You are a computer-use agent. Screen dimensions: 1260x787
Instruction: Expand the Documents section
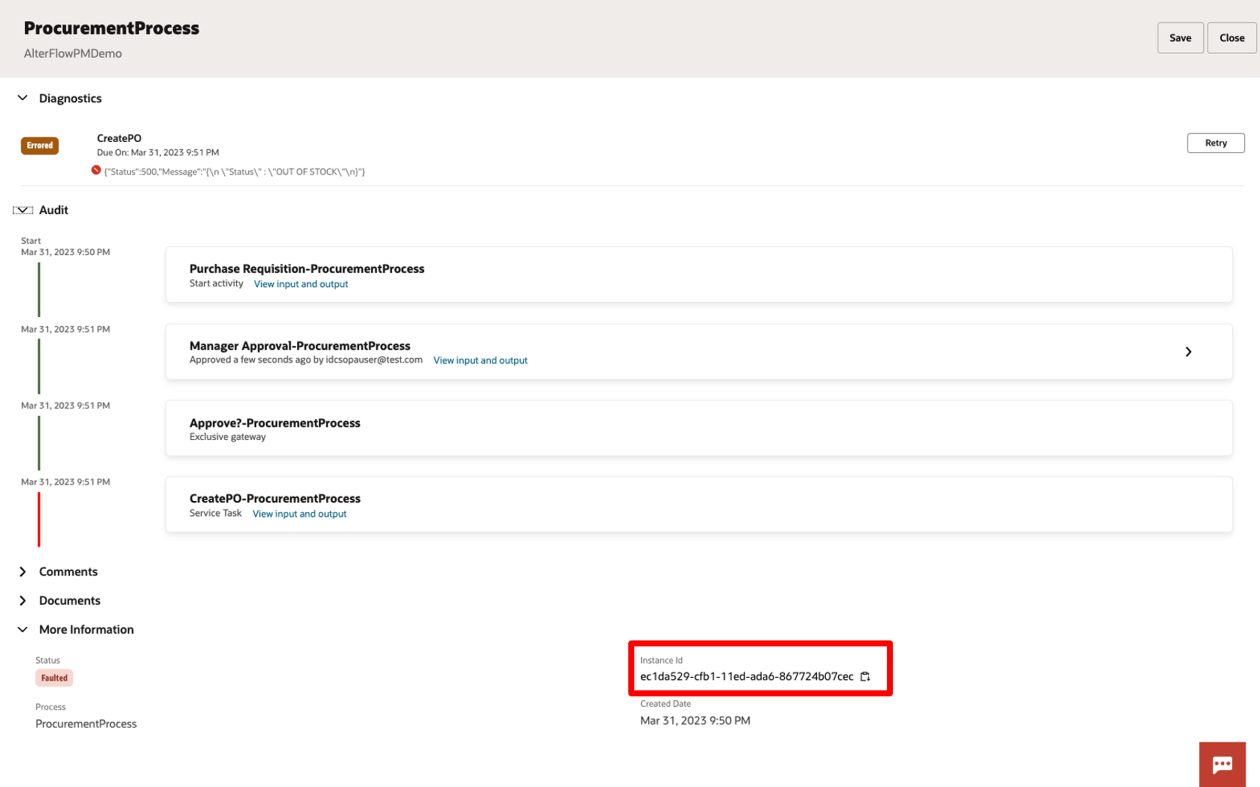tap(22, 600)
